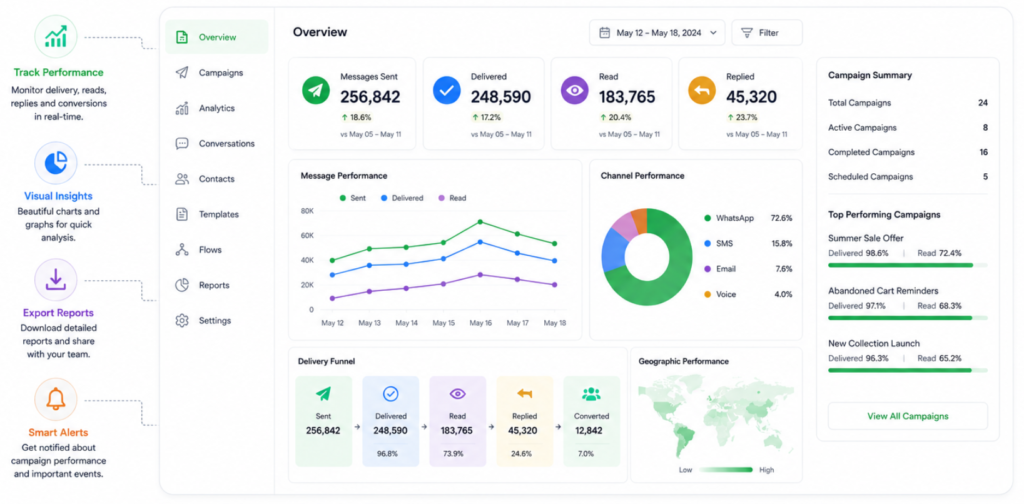
Task: Open the New Collection Launch campaign
Action: pyautogui.click(x=874, y=343)
